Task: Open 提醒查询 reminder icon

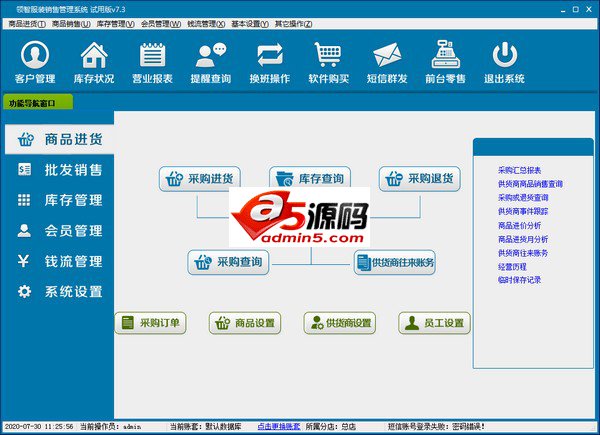Action: [211, 62]
